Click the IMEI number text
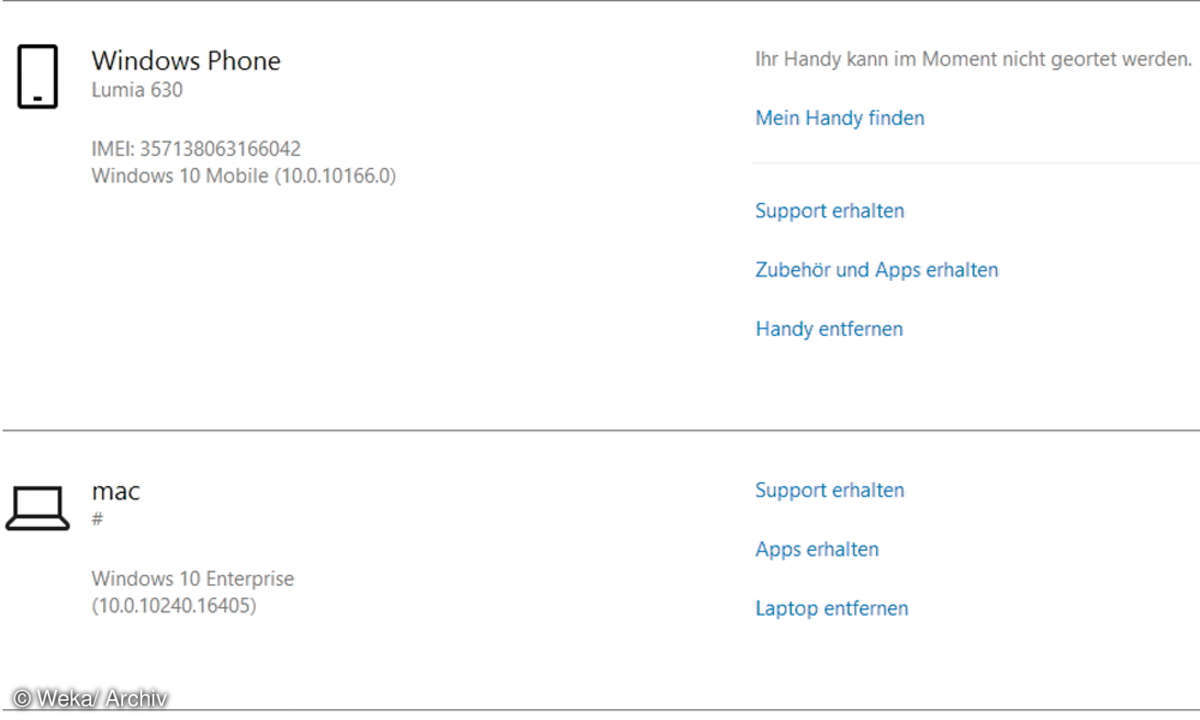Screen dimensions: 1200x720 point(196,149)
